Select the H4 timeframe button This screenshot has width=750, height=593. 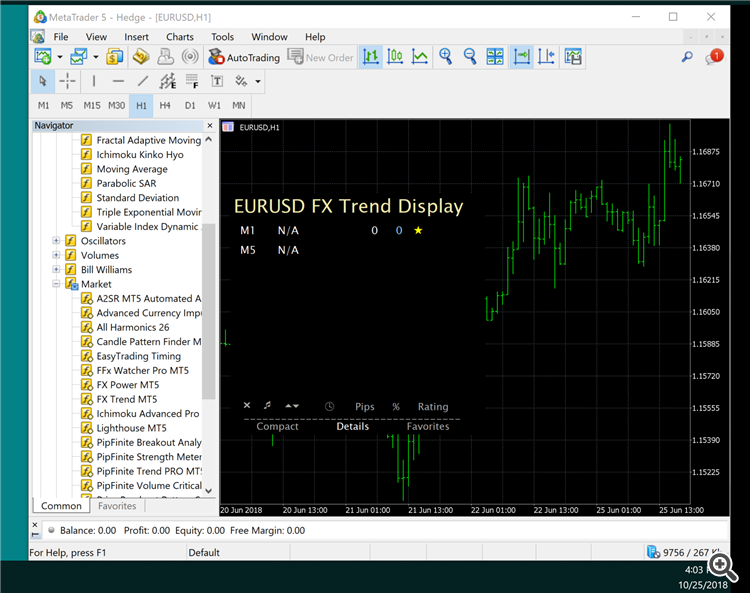click(x=166, y=105)
